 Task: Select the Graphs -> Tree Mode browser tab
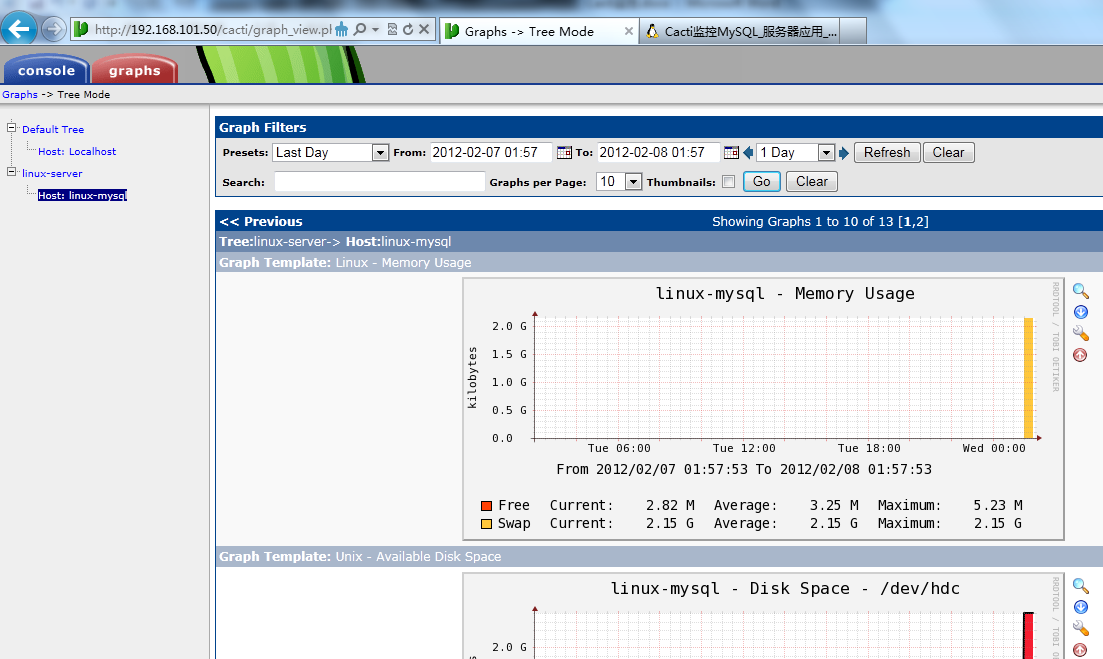click(539, 31)
